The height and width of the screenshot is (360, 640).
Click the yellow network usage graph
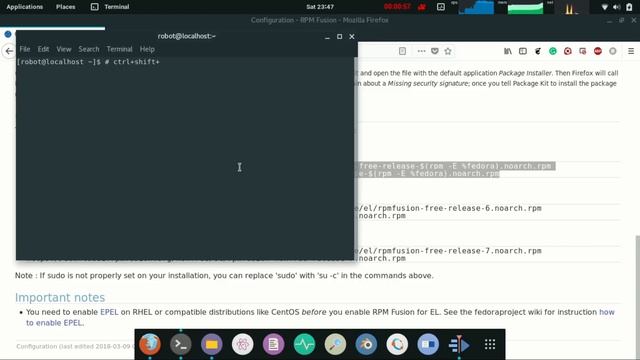coord(571,7)
